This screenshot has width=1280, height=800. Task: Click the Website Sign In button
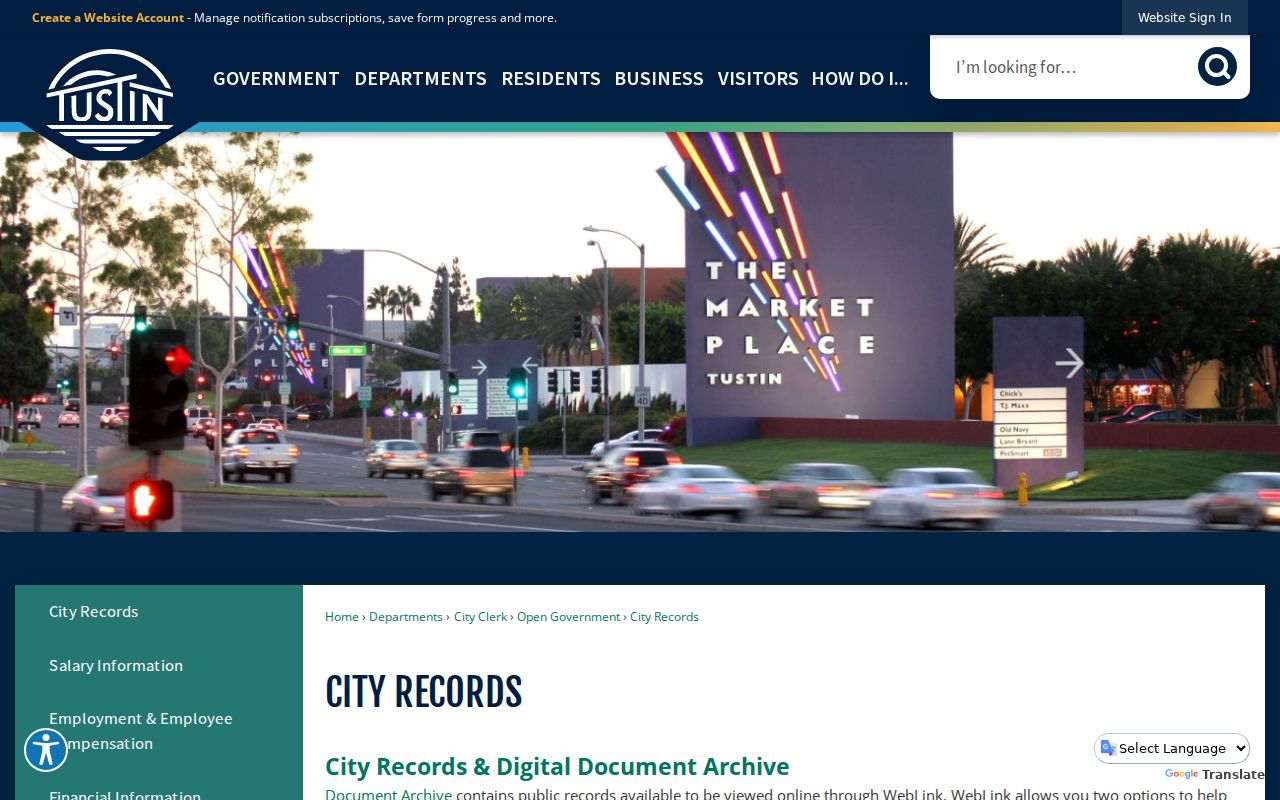tap(1184, 18)
